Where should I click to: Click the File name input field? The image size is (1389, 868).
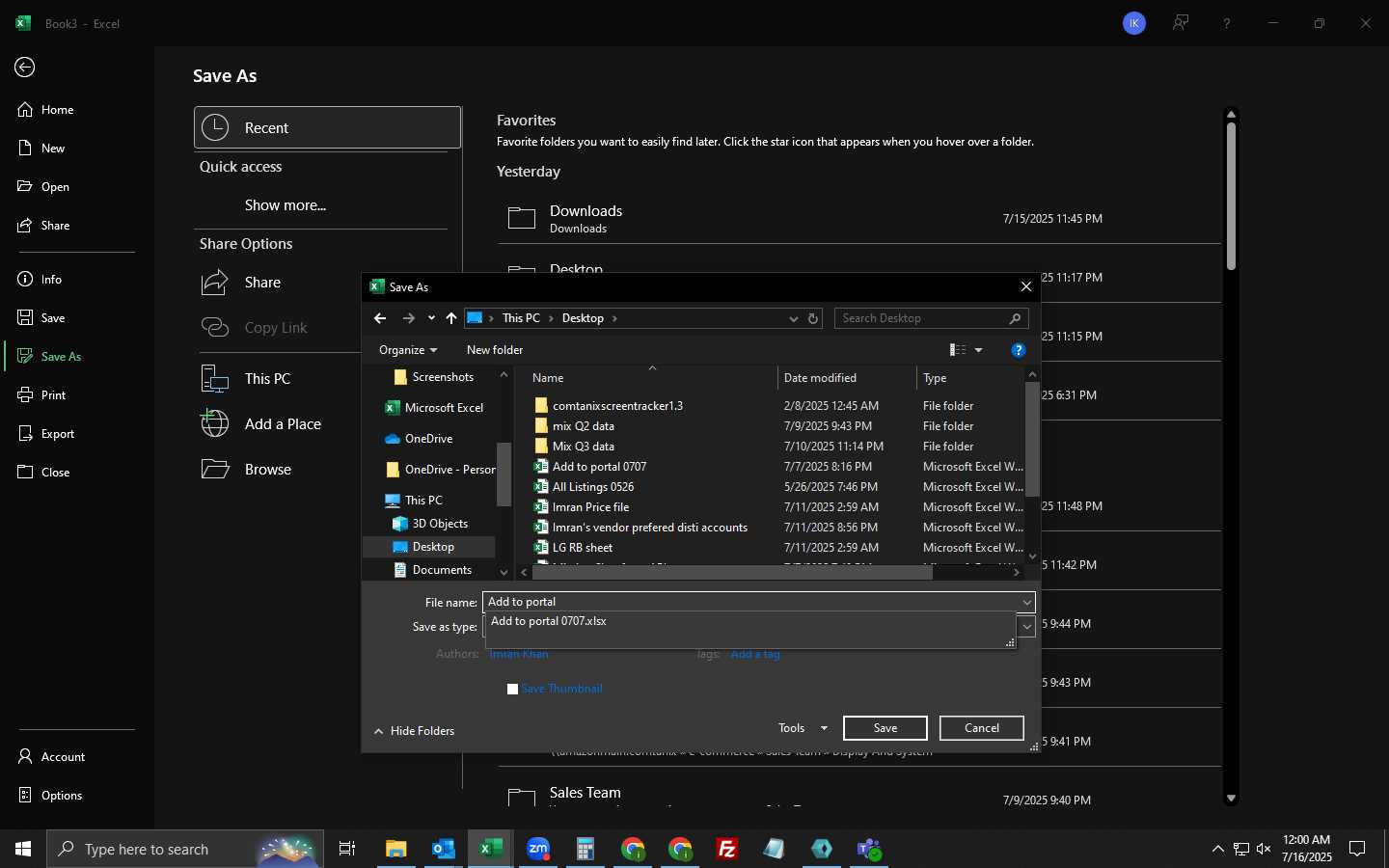pos(750,602)
